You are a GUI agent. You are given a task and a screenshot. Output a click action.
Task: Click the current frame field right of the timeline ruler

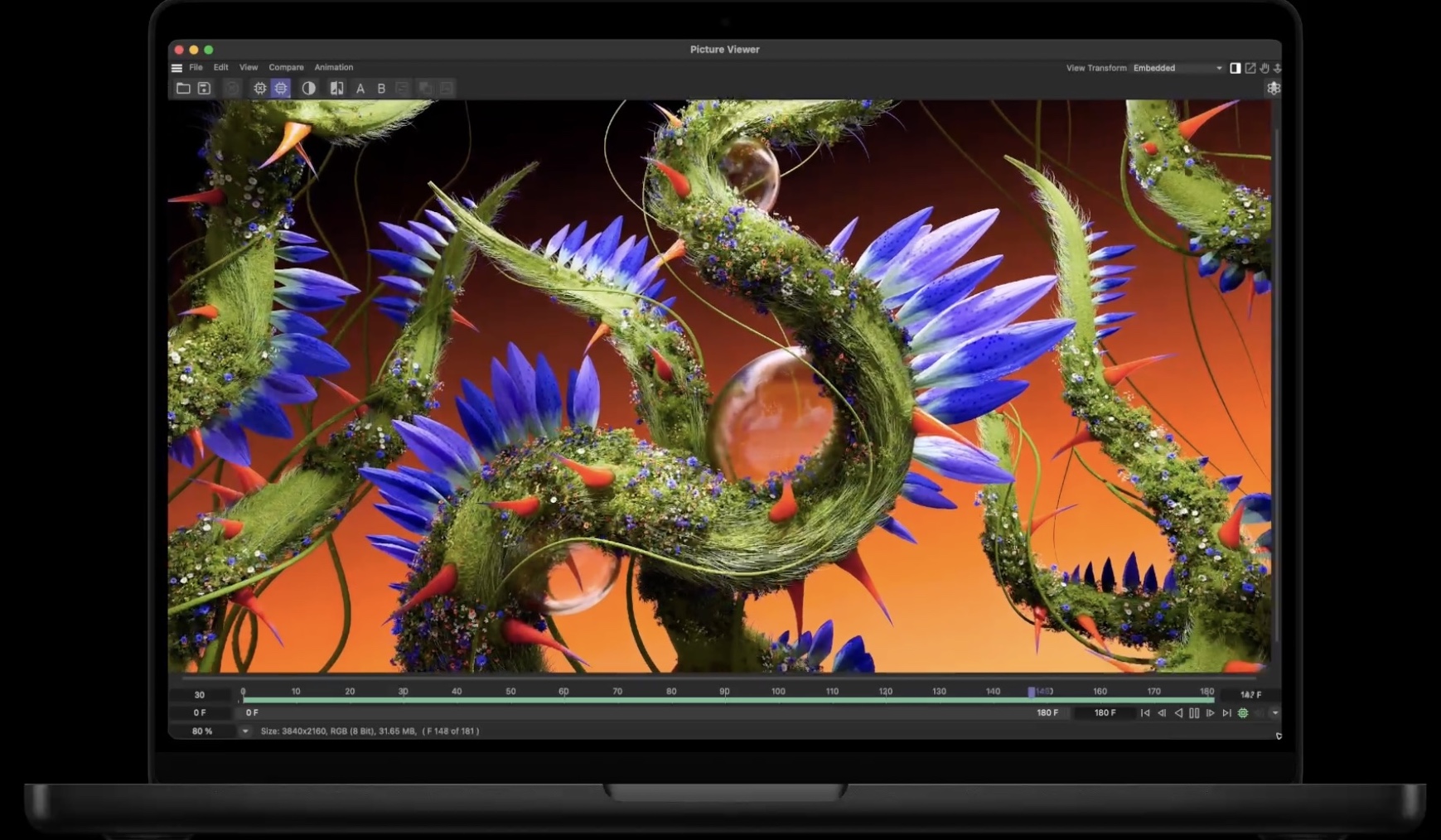1251,694
